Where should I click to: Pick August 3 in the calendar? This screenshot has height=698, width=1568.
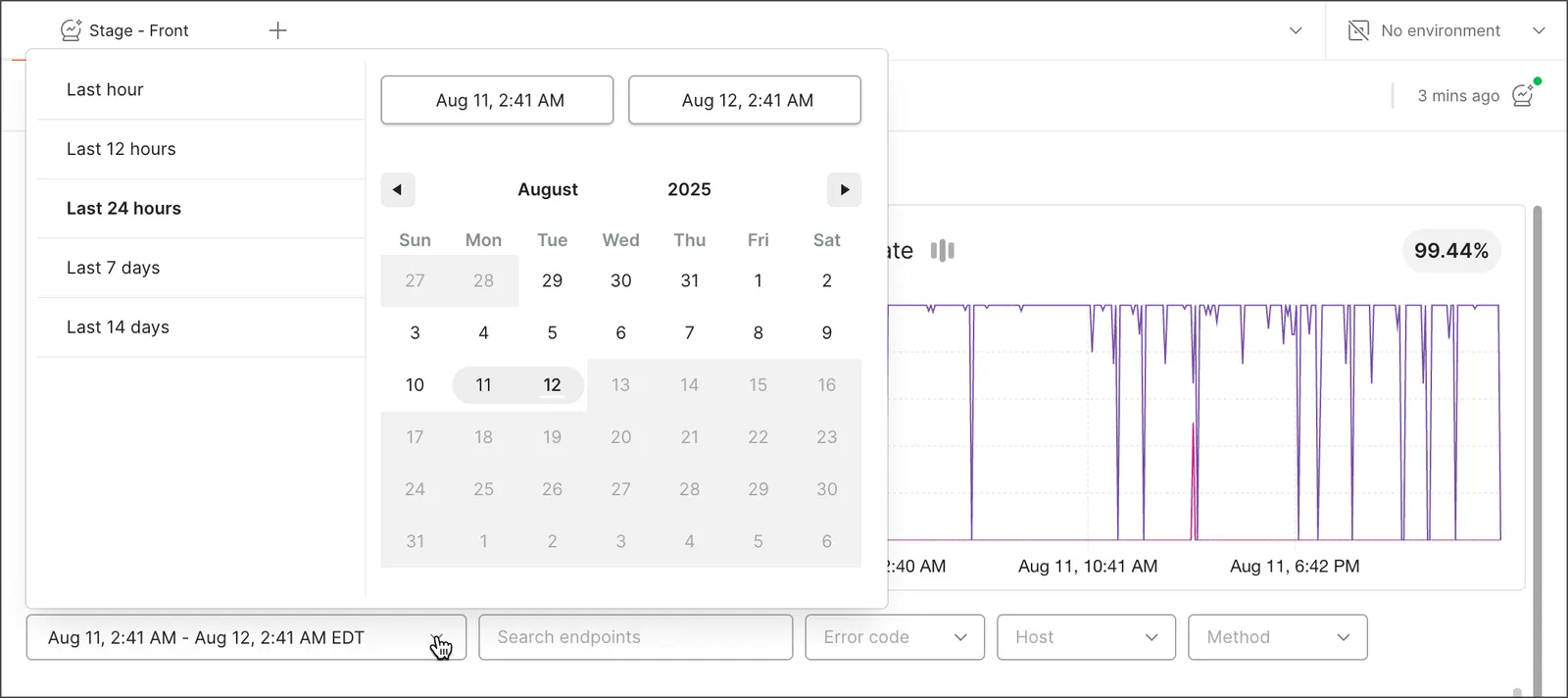[415, 333]
